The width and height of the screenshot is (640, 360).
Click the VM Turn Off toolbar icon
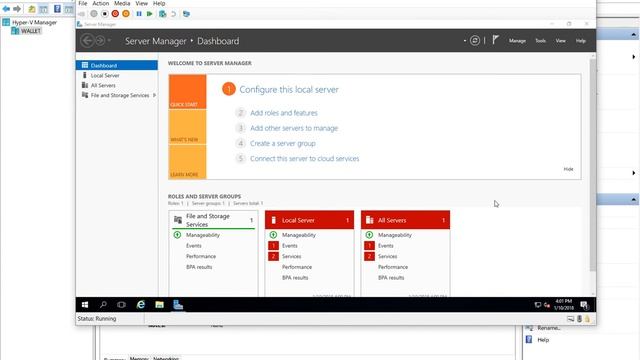point(104,14)
